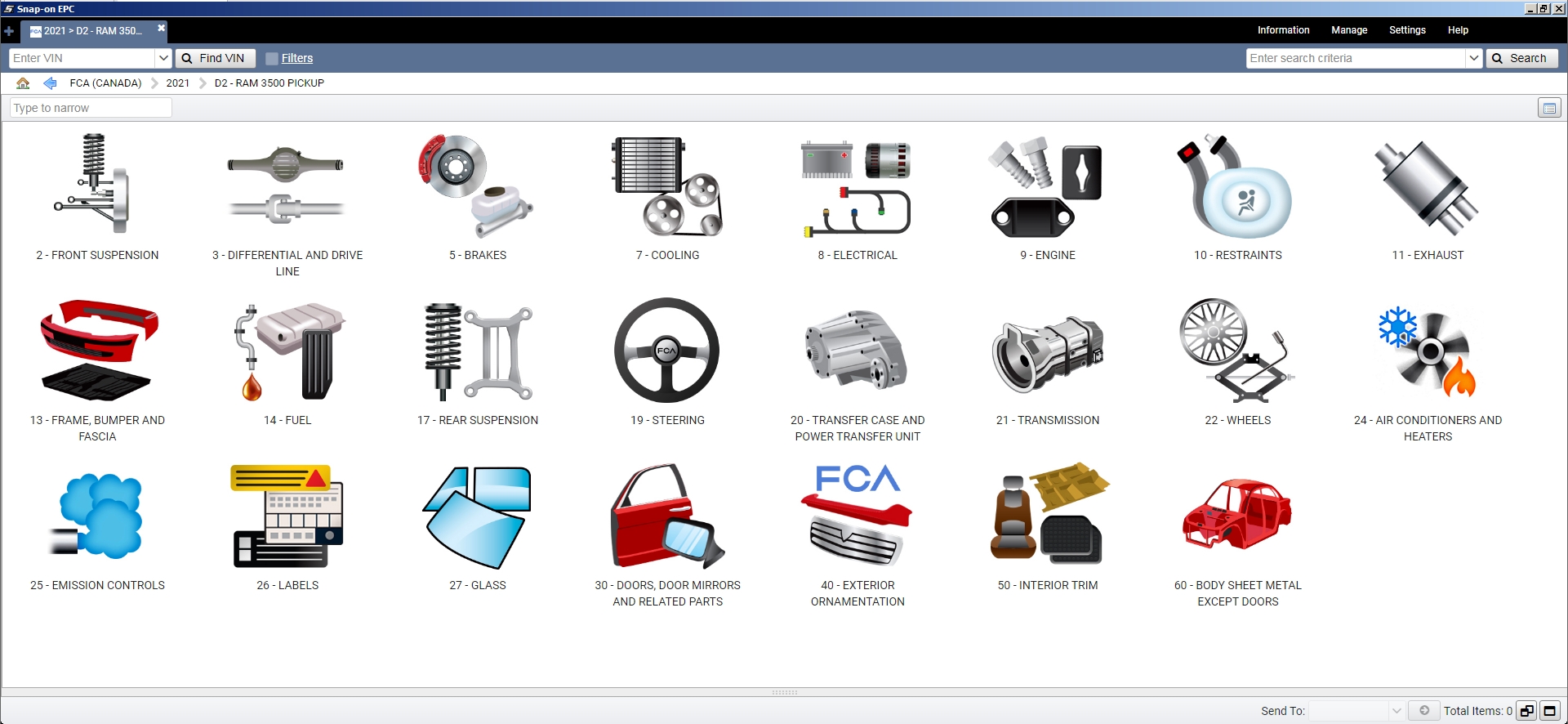Expand the Enter VIN dropdown arrow
Image resolution: width=1568 pixels, height=724 pixels.
click(x=163, y=58)
